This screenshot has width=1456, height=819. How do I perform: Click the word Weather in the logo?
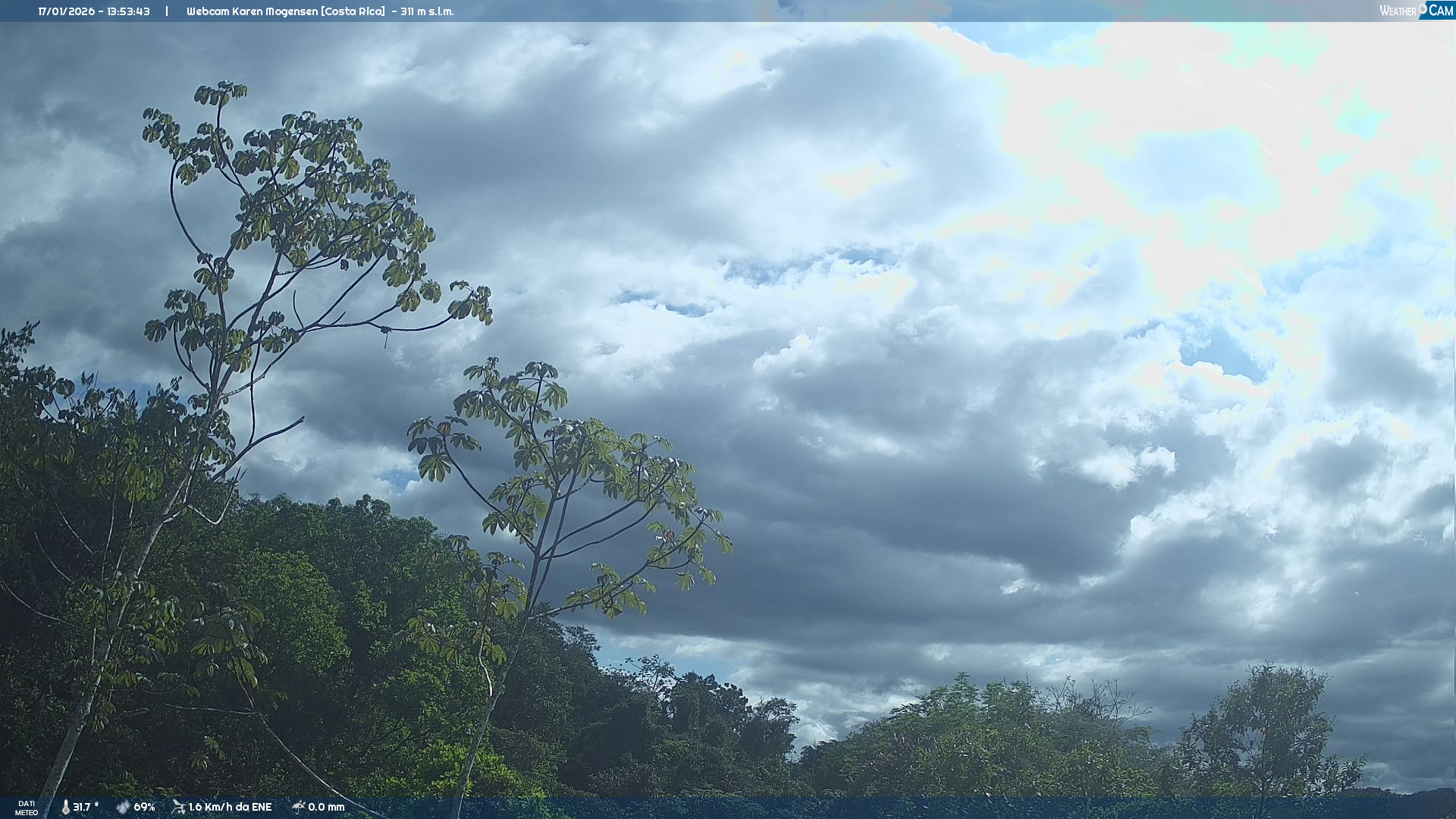(1397, 11)
